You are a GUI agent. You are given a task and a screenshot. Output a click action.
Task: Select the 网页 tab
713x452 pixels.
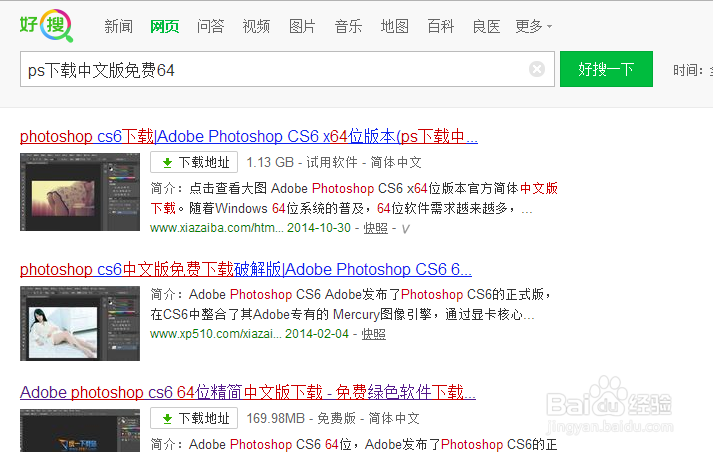[165, 26]
